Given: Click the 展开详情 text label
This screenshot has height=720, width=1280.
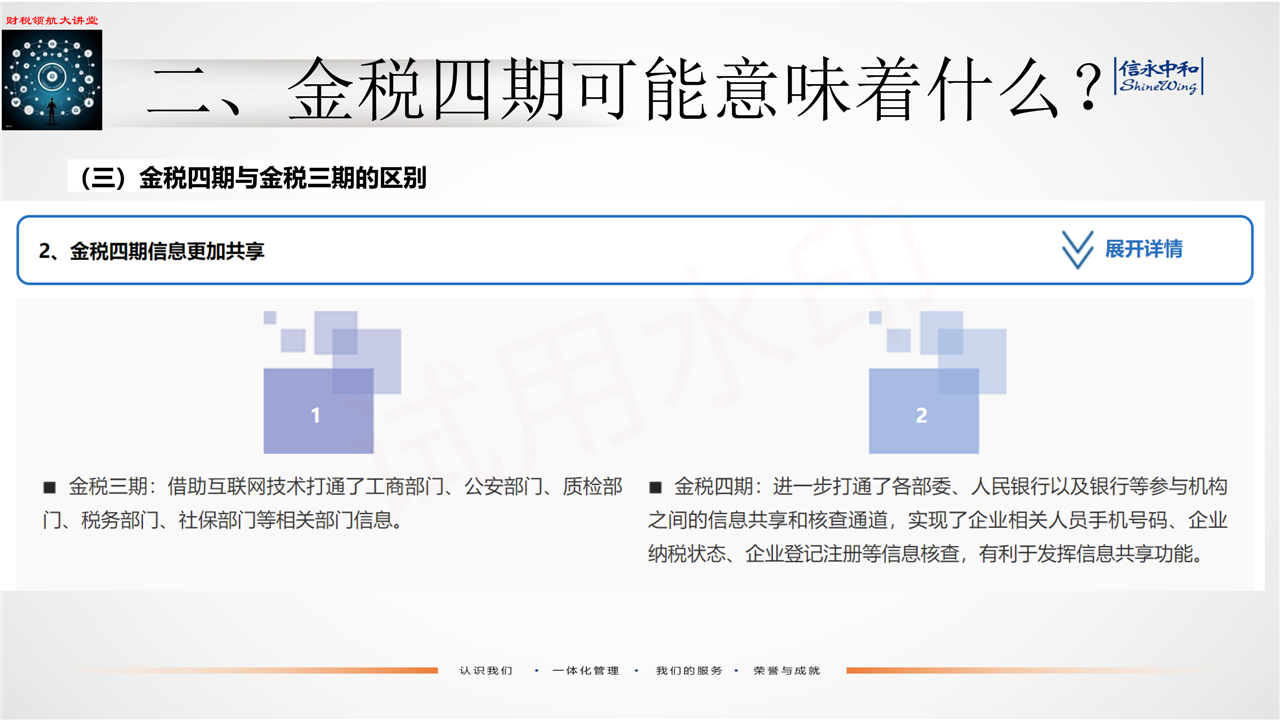Looking at the screenshot, I should [1143, 250].
